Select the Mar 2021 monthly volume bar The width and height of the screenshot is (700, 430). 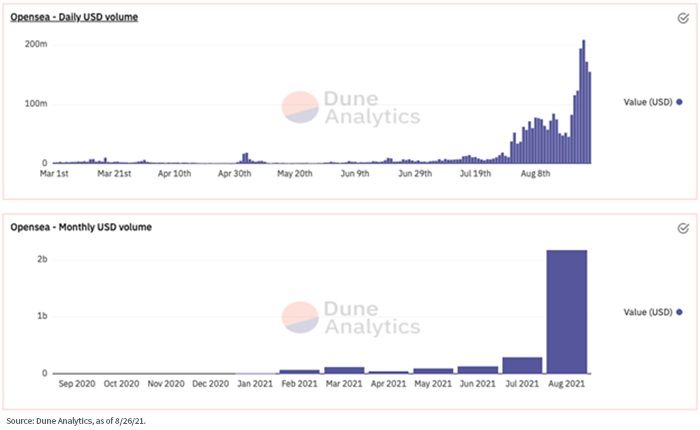[x=344, y=370]
